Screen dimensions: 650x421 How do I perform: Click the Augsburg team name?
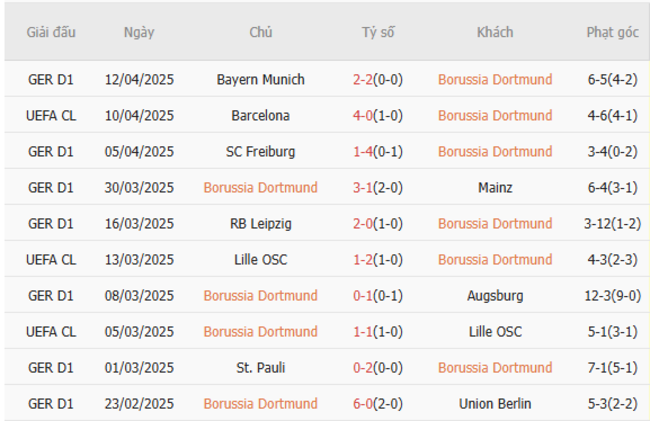495,296
